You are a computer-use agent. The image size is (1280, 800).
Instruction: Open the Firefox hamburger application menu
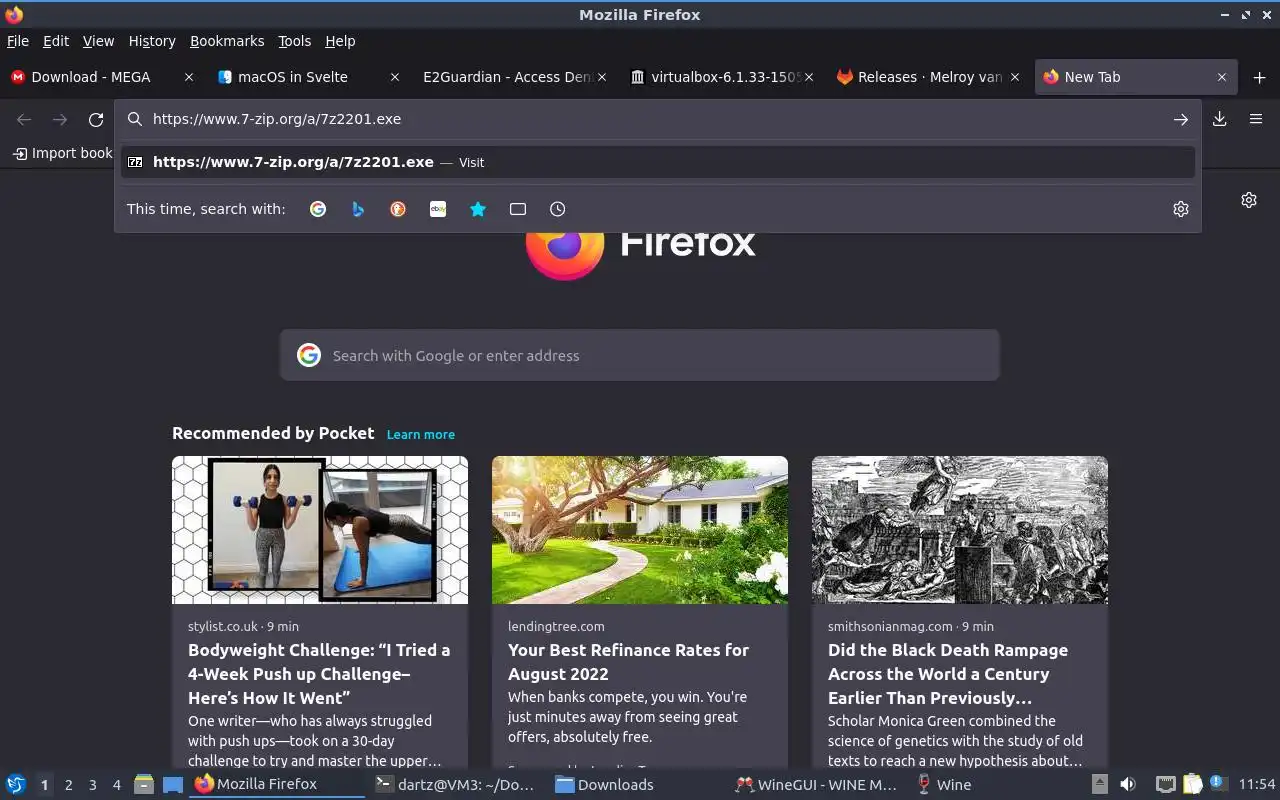tap(1256, 119)
